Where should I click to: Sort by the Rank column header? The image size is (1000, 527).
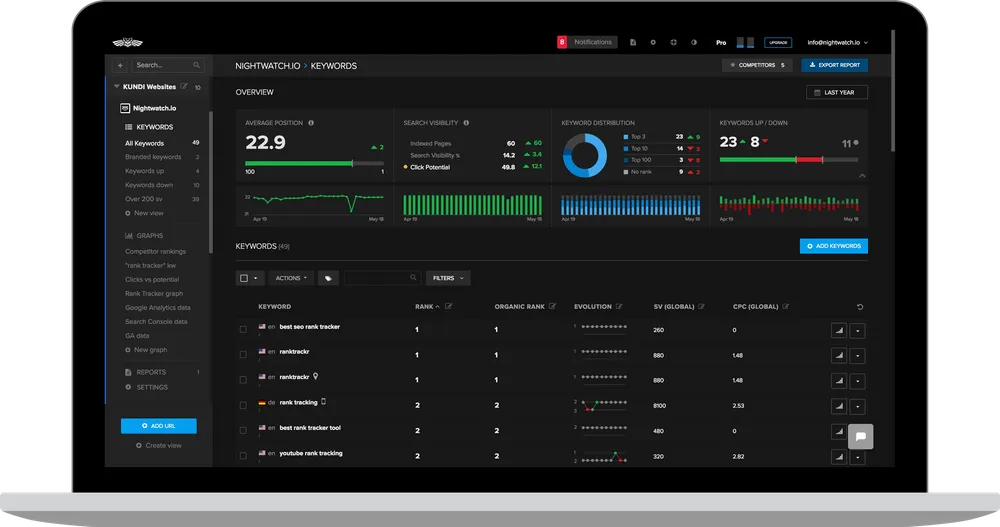(x=427, y=307)
